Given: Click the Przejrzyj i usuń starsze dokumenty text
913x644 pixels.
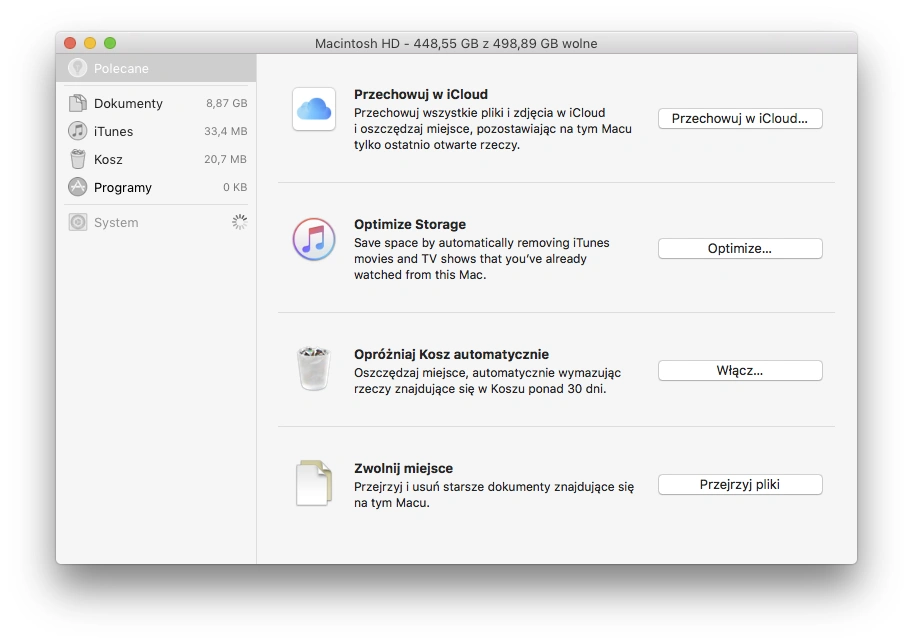Looking at the screenshot, I should pyautogui.click(x=494, y=494).
